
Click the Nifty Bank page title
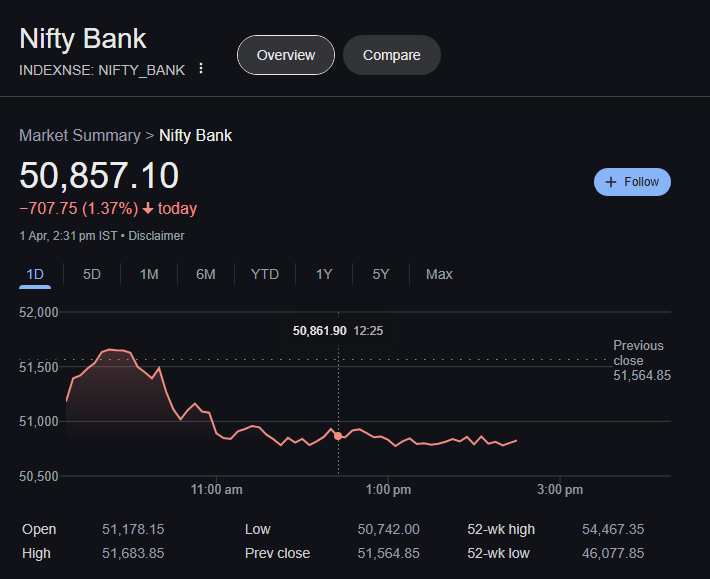[83, 38]
